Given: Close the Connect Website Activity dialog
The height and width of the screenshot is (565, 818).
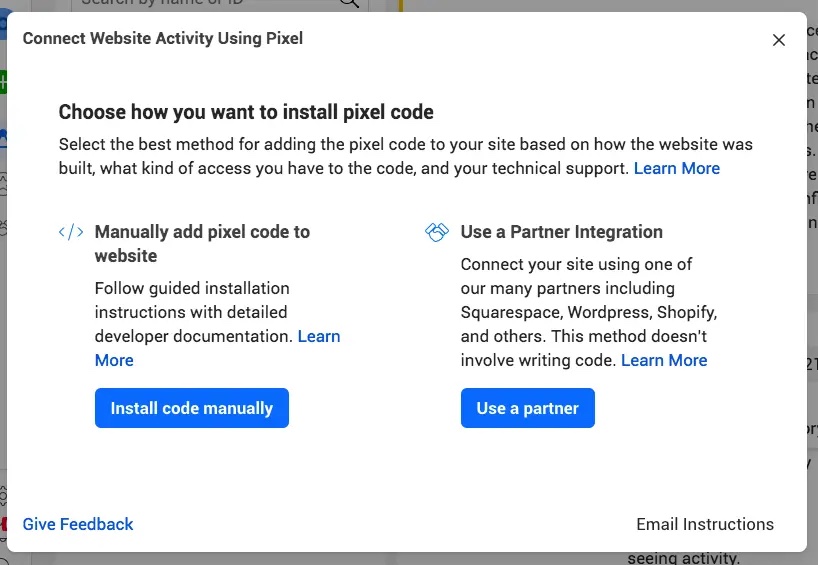Looking at the screenshot, I should (779, 40).
